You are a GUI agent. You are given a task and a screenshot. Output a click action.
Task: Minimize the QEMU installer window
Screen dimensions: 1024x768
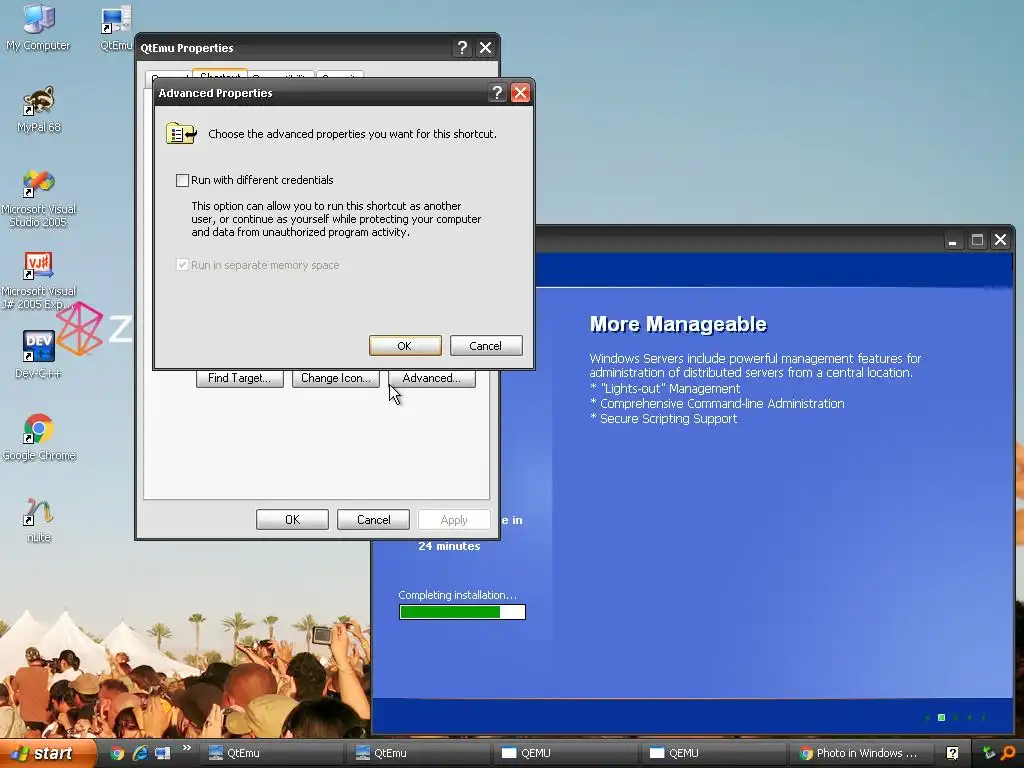tap(953, 240)
